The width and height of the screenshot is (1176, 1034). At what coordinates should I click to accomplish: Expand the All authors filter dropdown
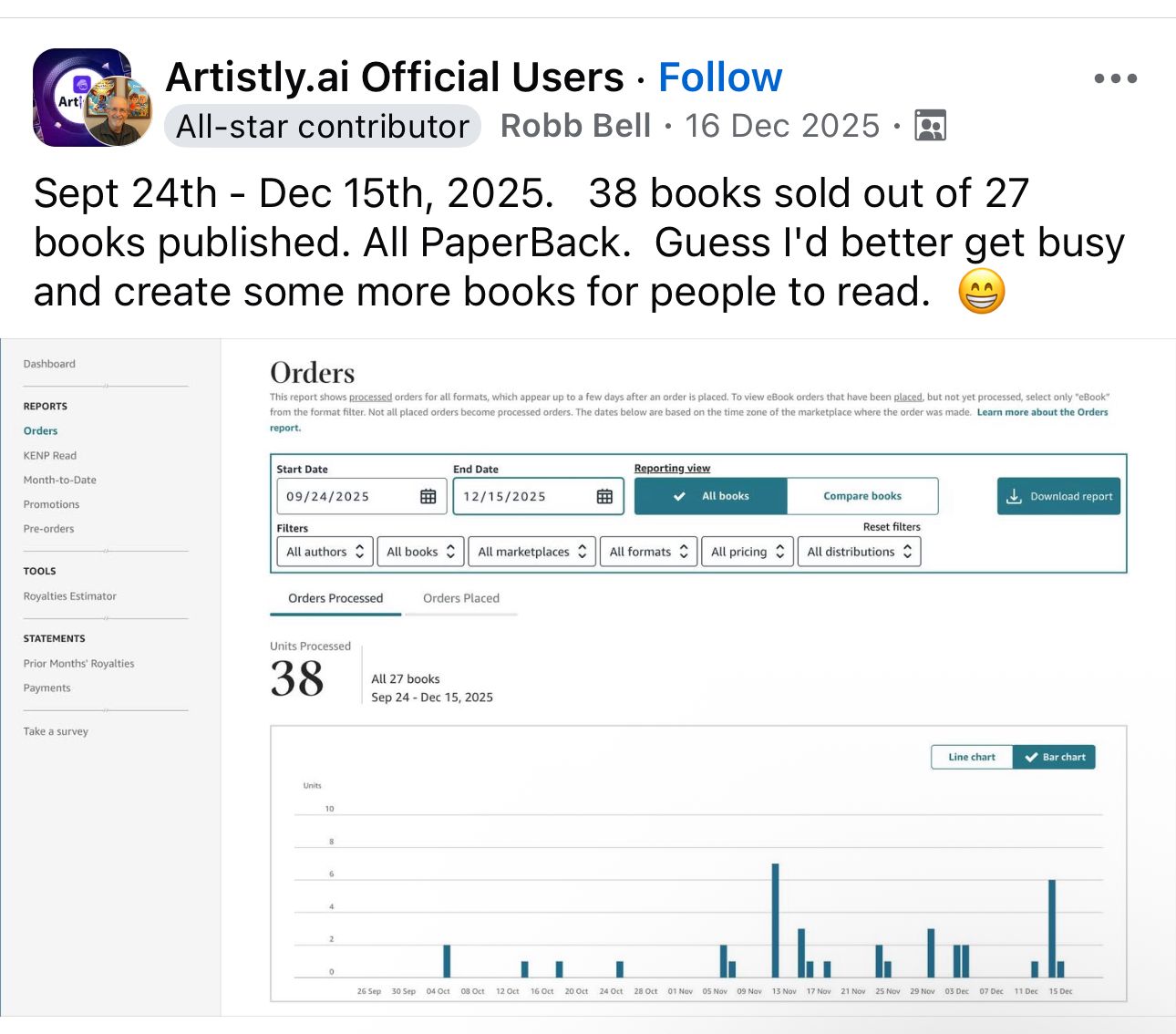pos(325,552)
